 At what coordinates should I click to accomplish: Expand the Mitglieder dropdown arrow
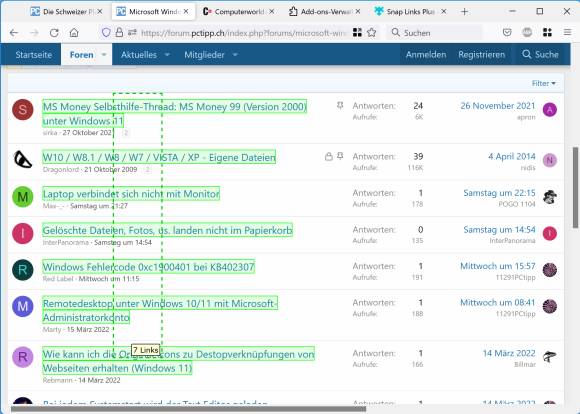coord(235,54)
